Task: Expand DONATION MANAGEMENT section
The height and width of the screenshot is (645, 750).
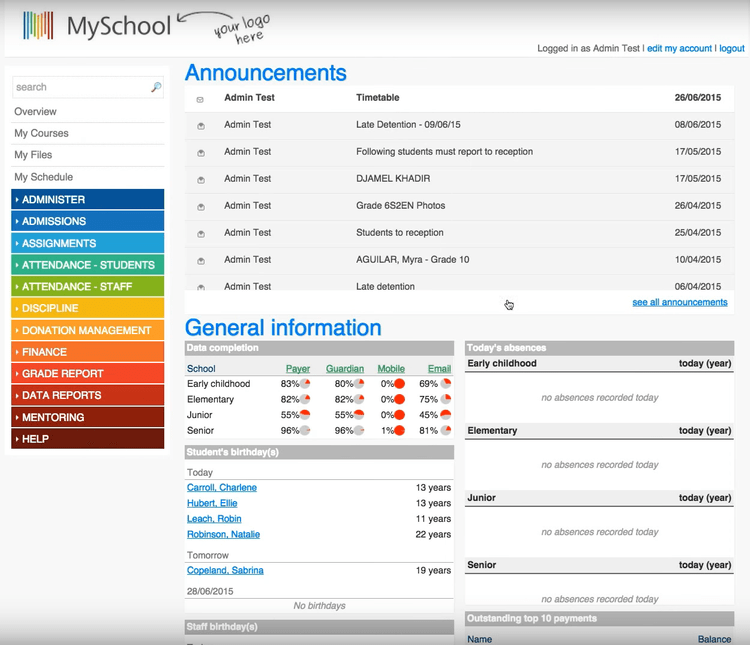Action: pyautogui.click(x=88, y=330)
